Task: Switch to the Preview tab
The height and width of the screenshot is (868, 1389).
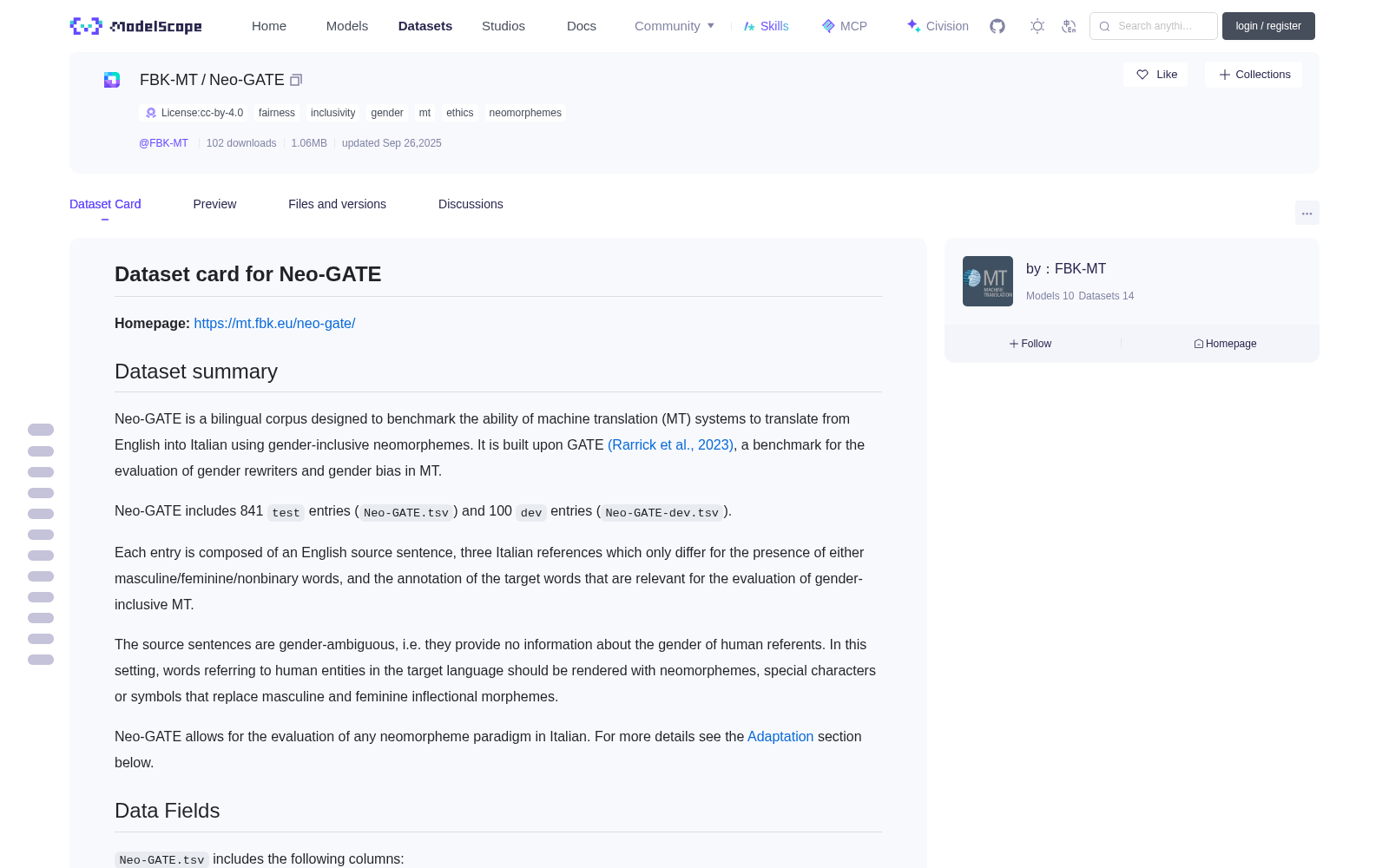Action: coord(214,204)
